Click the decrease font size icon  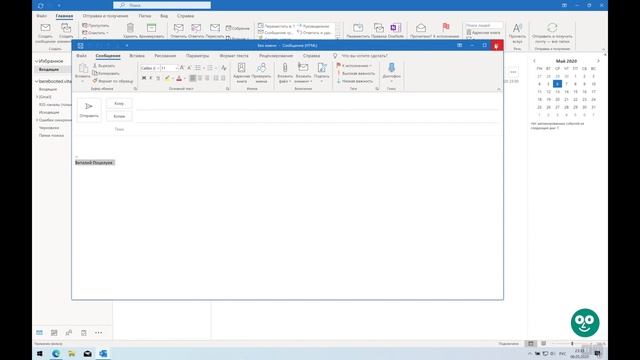(189, 68)
